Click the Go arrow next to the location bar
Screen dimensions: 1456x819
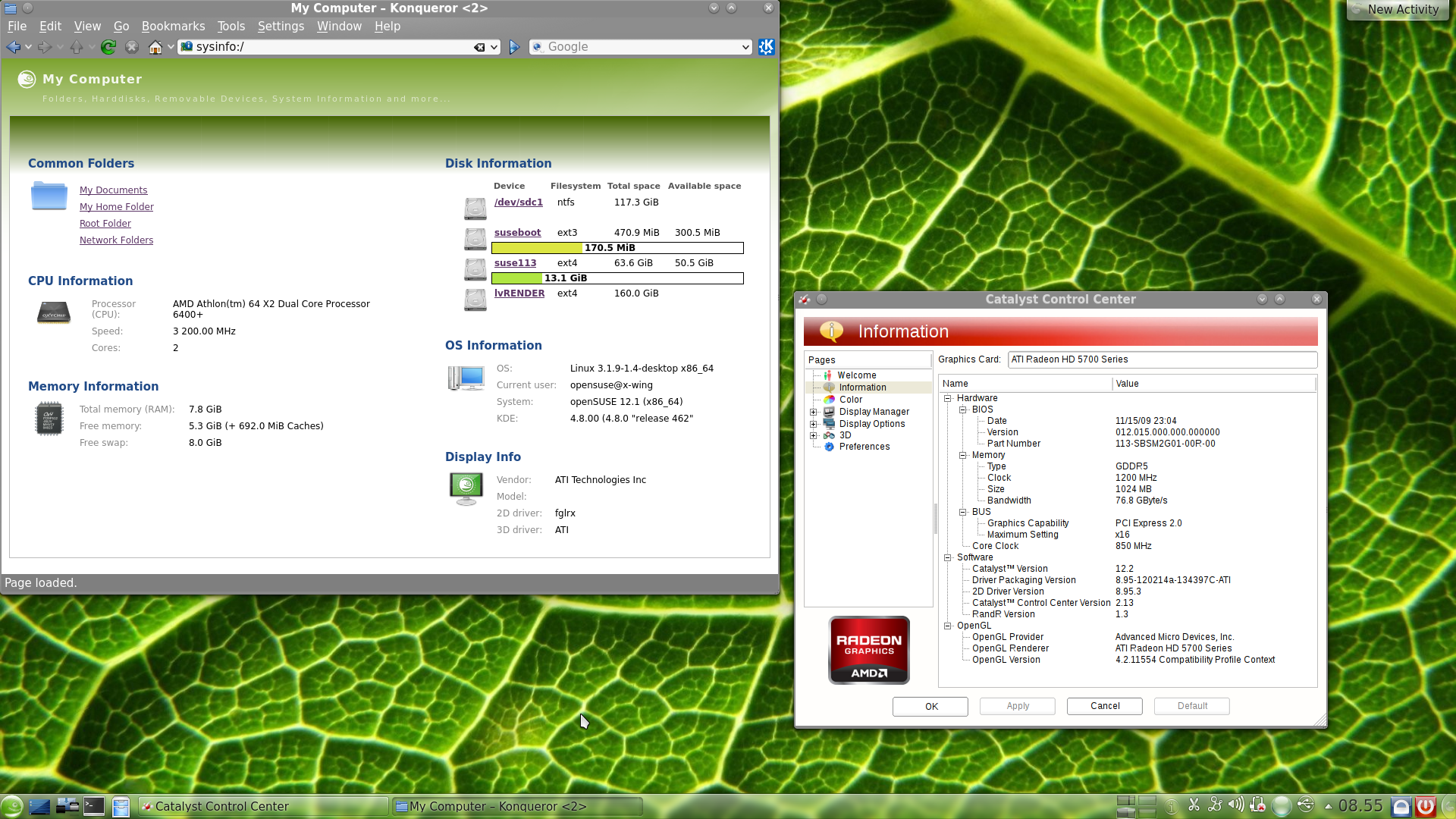pos(514,47)
